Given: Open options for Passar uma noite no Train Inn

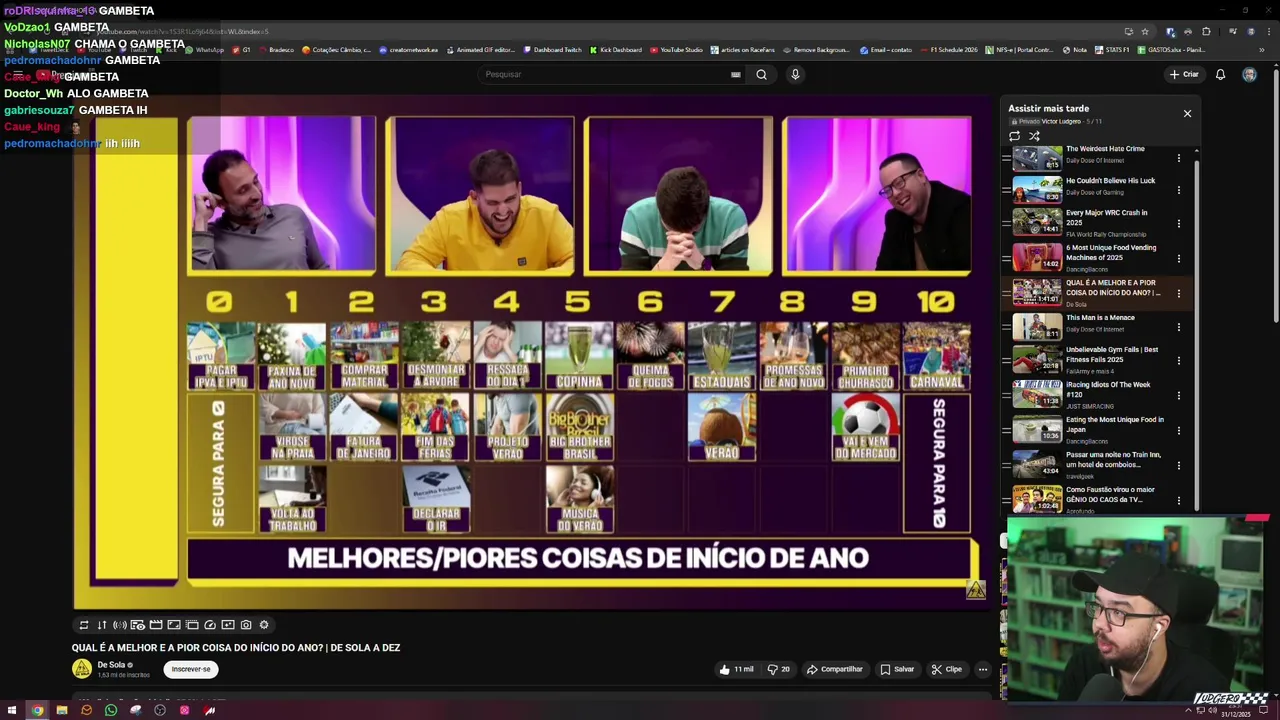Looking at the screenshot, I should (1178, 465).
